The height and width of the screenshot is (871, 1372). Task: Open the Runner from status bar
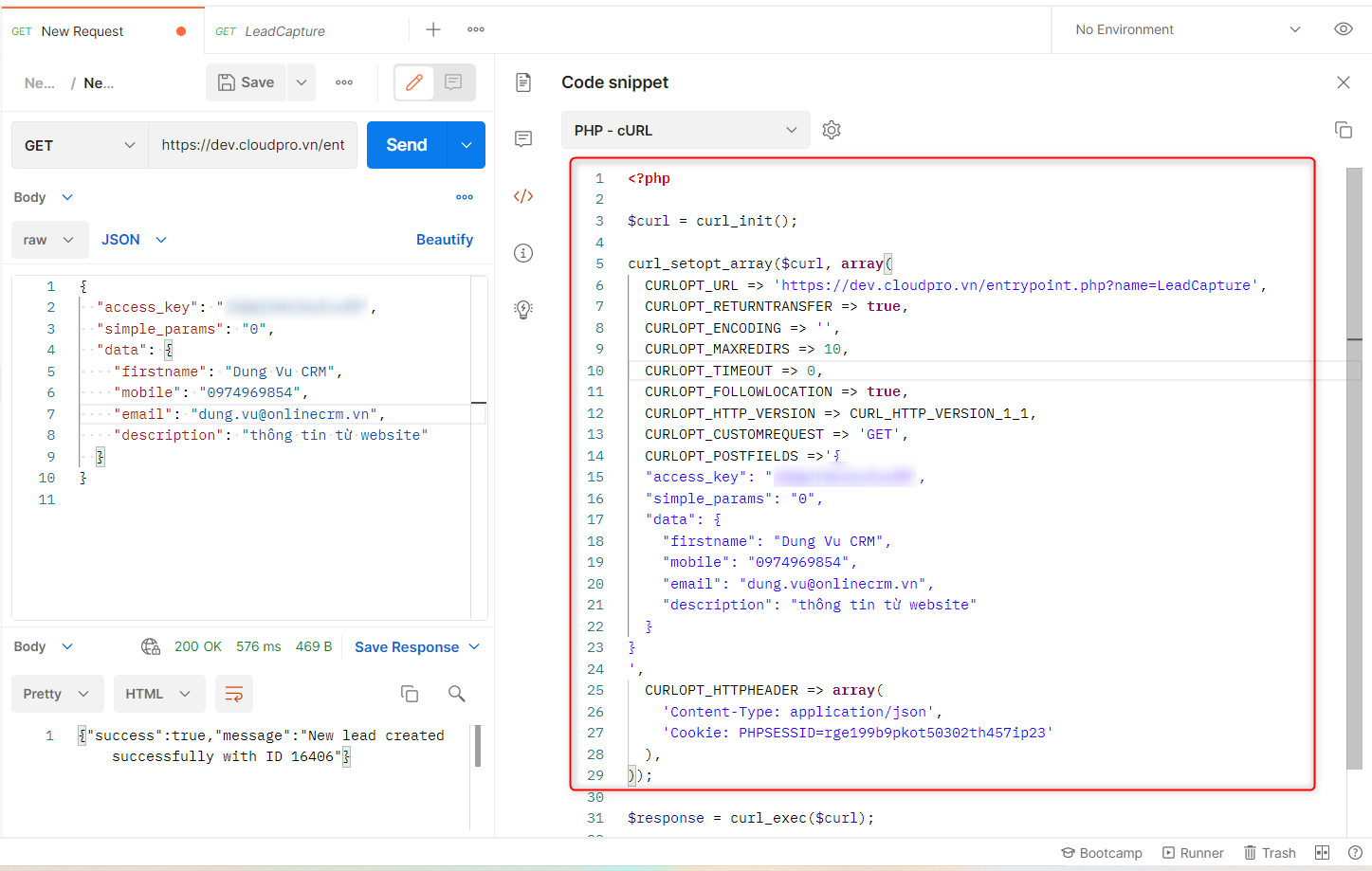pyautogui.click(x=1193, y=853)
